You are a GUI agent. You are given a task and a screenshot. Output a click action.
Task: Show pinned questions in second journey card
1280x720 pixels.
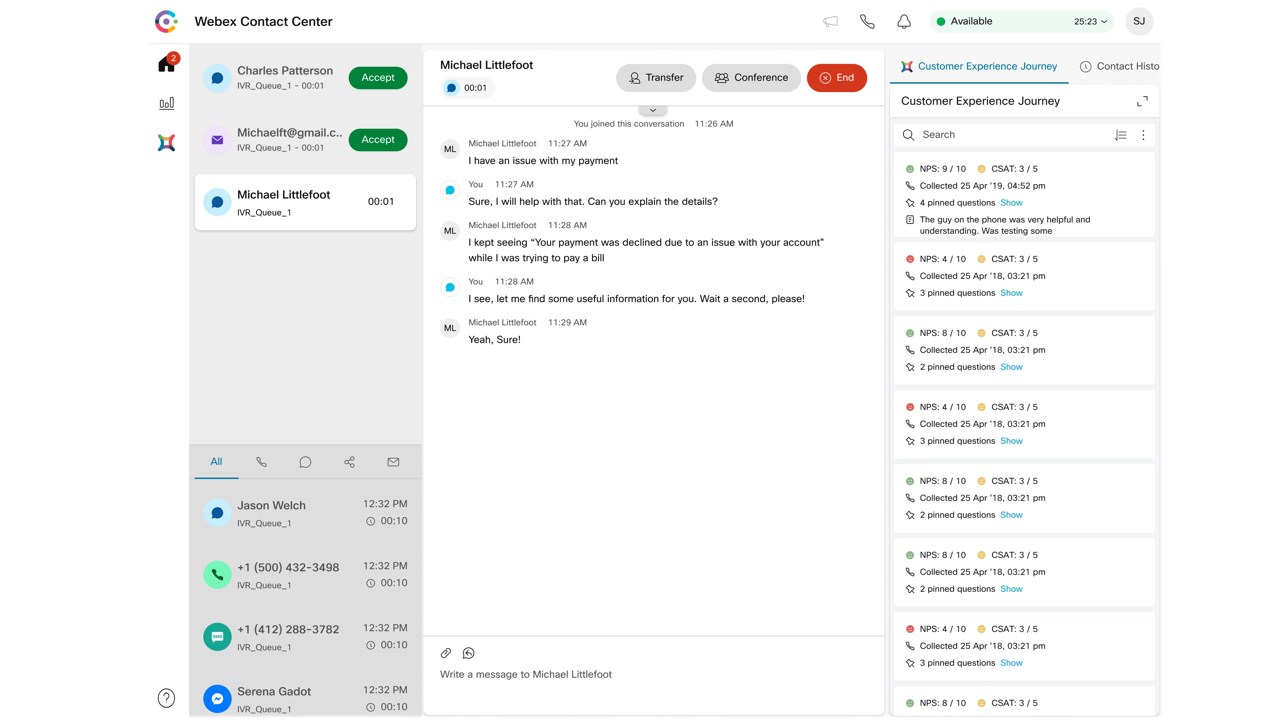pyautogui.click(x=1012, y=293)
